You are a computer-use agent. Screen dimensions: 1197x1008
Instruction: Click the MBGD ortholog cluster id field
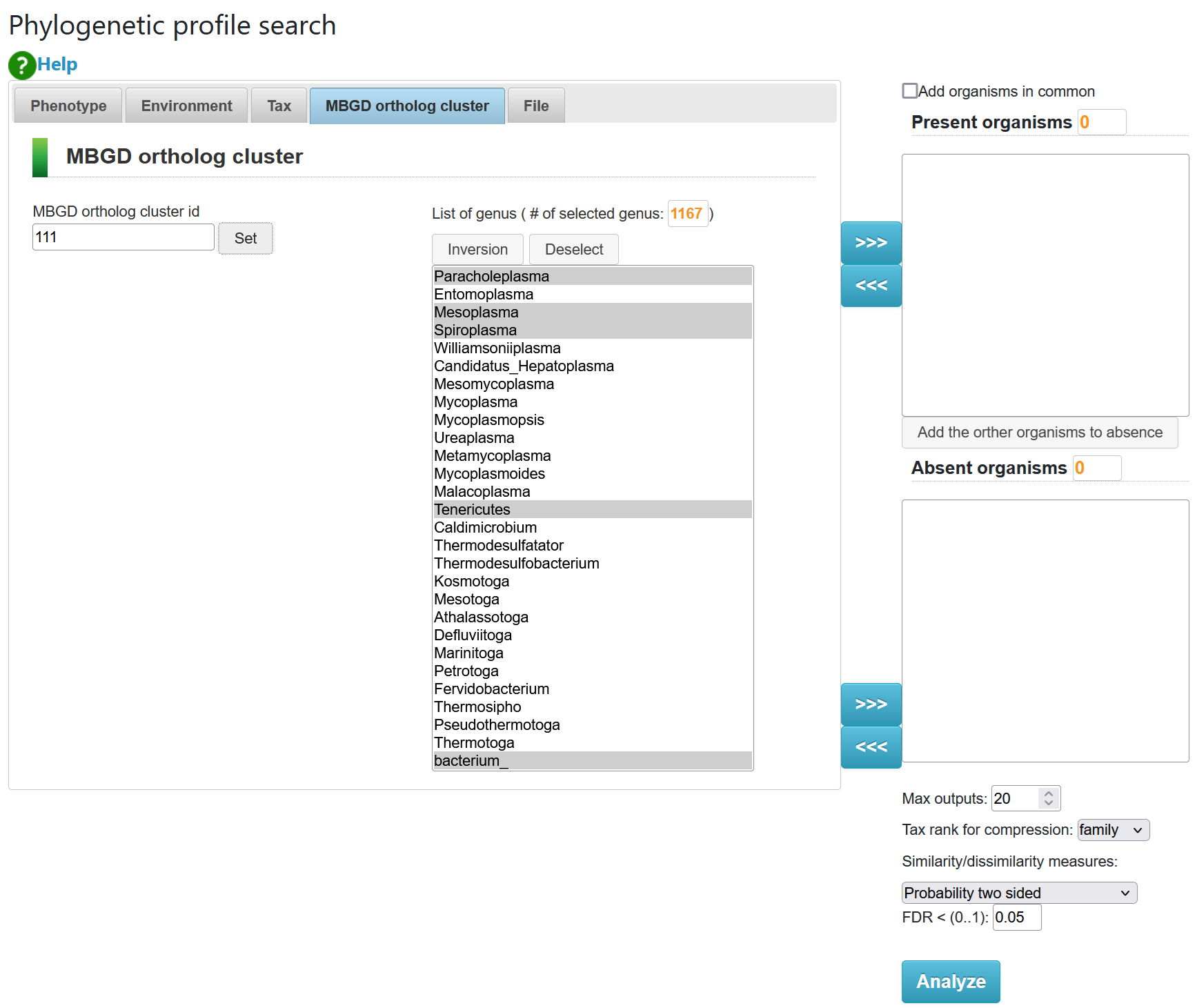click(123, 237)
